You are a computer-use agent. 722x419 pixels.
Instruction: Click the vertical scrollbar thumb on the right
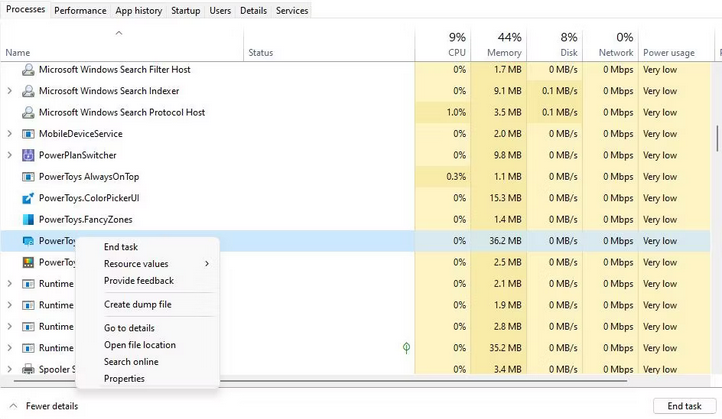coord(716,138)
